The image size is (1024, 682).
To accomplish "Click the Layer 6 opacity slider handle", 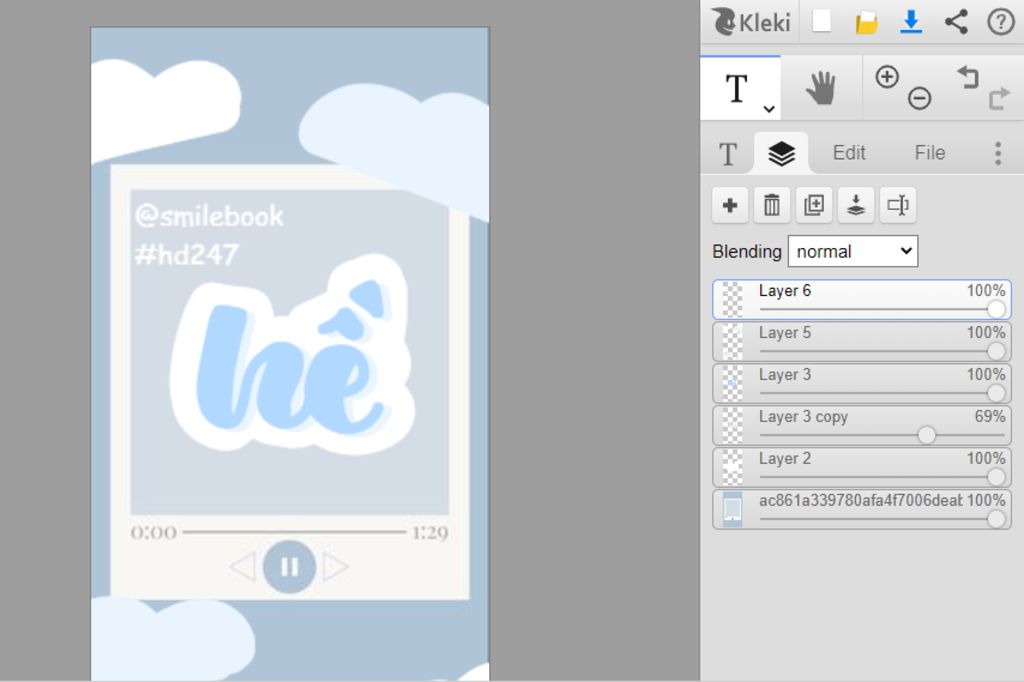I will pos(996,309).
